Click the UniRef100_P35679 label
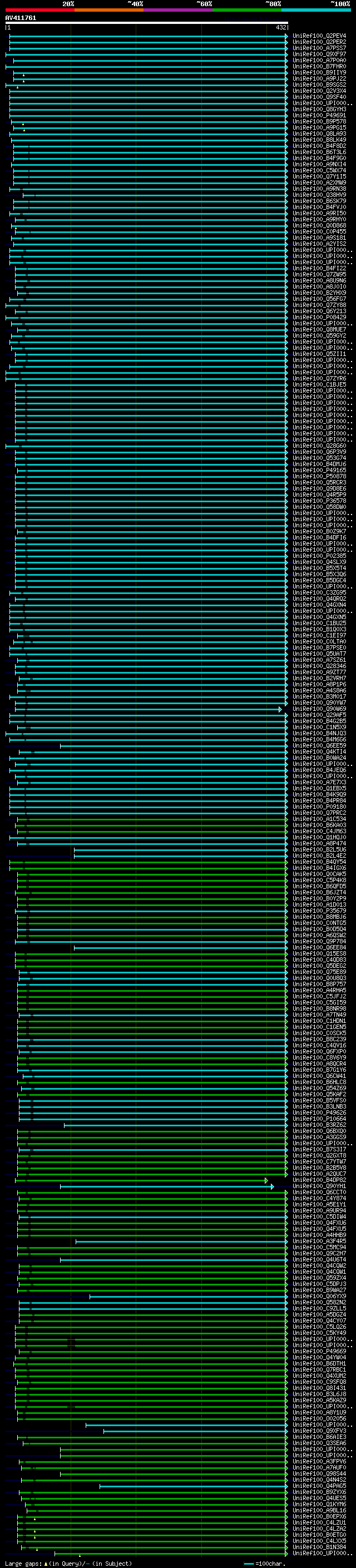The height and width of the screenshot is (1568, 356). [x=319, y=911]
